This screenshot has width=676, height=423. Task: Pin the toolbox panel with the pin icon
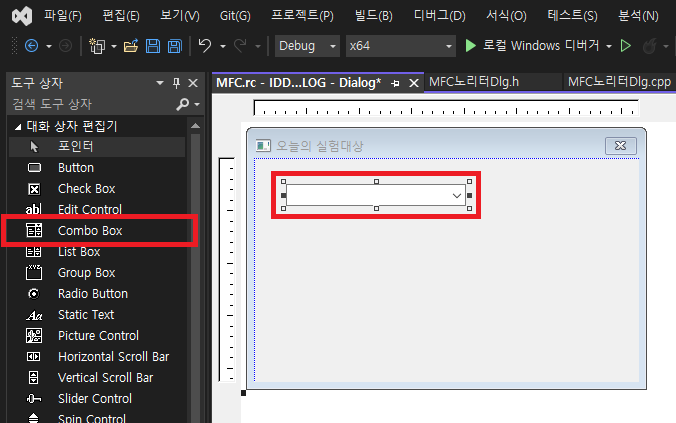coord(176,83)
